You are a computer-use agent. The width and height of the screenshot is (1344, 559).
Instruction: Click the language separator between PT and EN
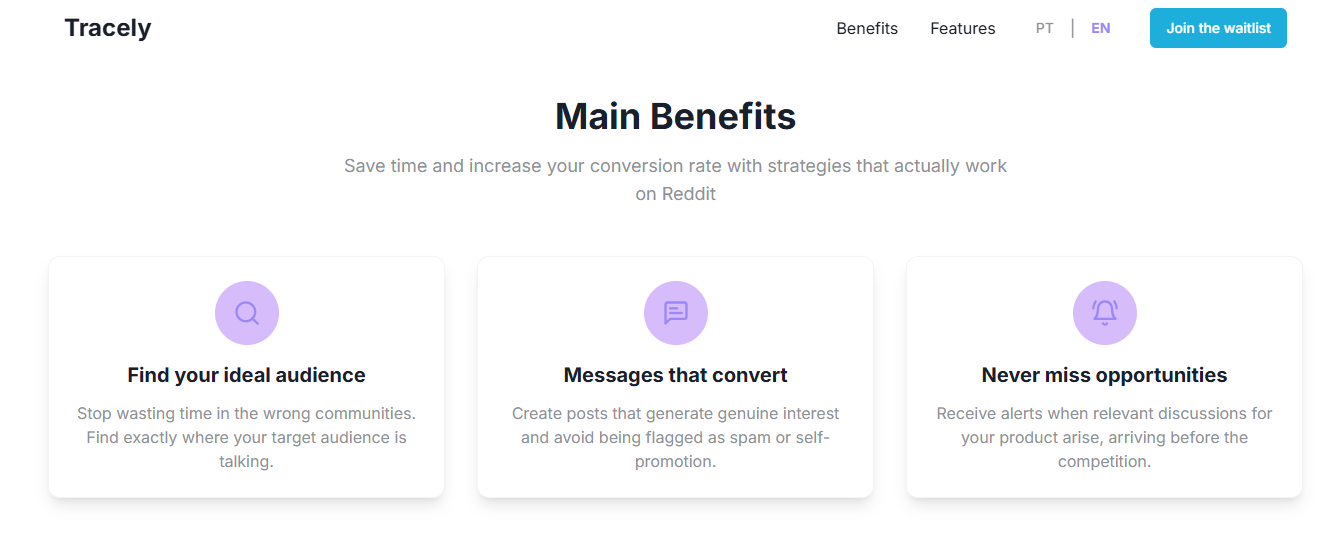coord(1073,28)
